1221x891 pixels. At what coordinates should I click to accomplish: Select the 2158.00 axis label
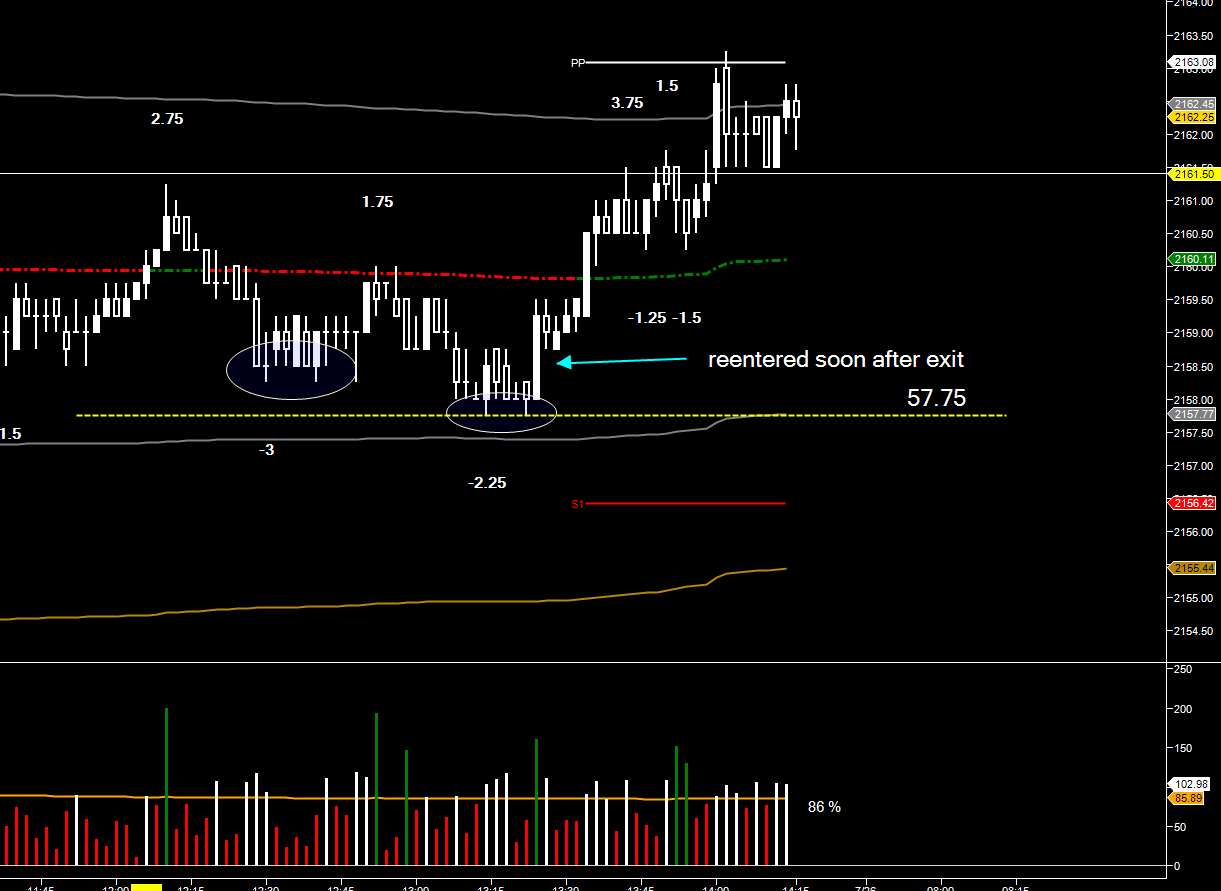point(1192,399)
